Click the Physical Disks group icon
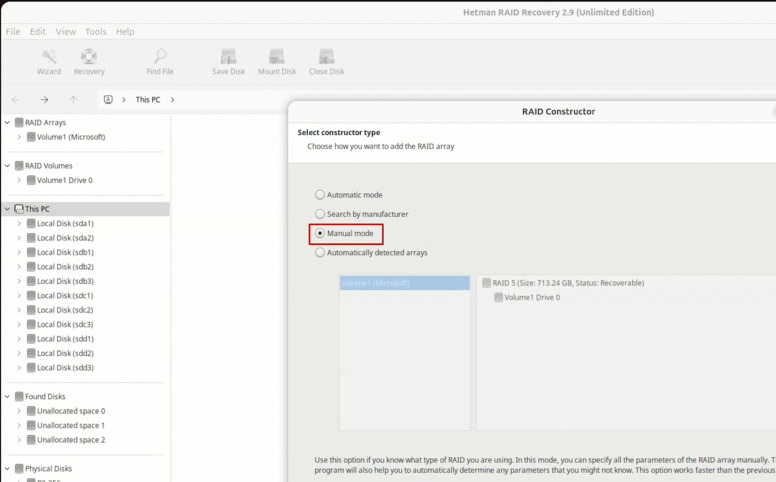776x482 pixels. coord(19,468)
